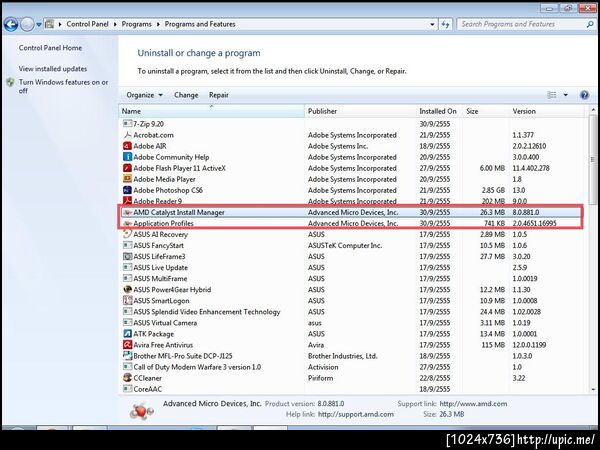The height and width of the screenshot is (450, 600).
Task: Select the CoreAAC row
Action: click(x=351, y=389)
